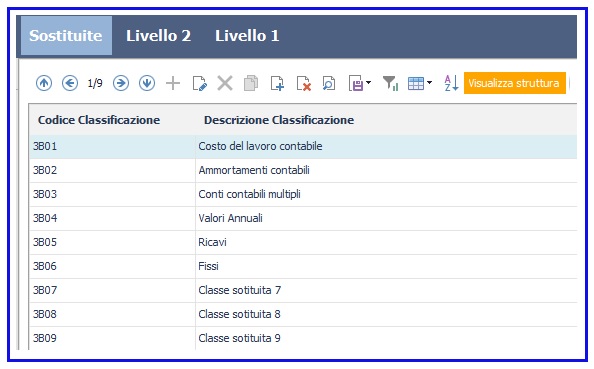Select cell with code 3B05
Image resolution: width=594 pixels, height=369 pixels.
click(x=112, y=242)
